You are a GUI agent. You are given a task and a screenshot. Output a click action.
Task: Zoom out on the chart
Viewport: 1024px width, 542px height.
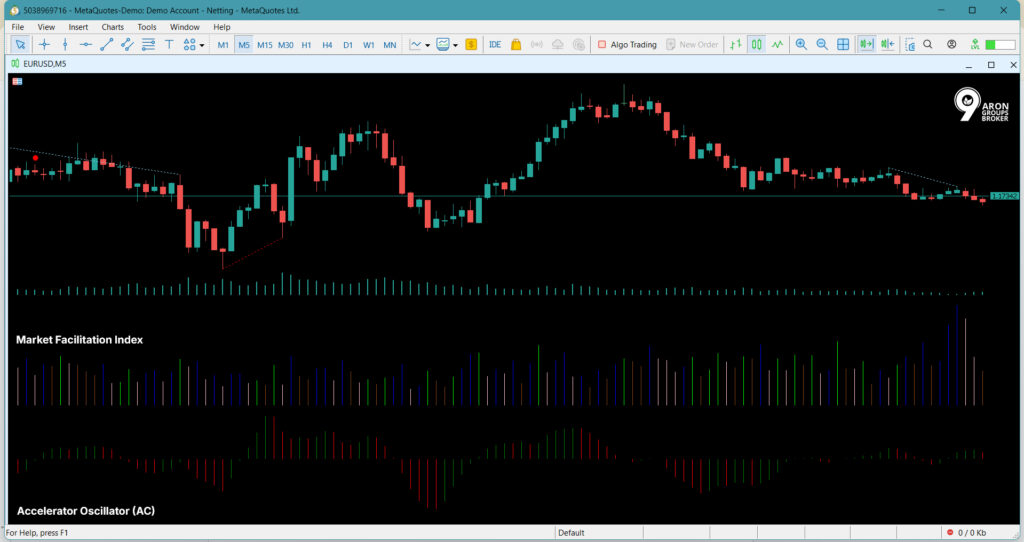822,44
